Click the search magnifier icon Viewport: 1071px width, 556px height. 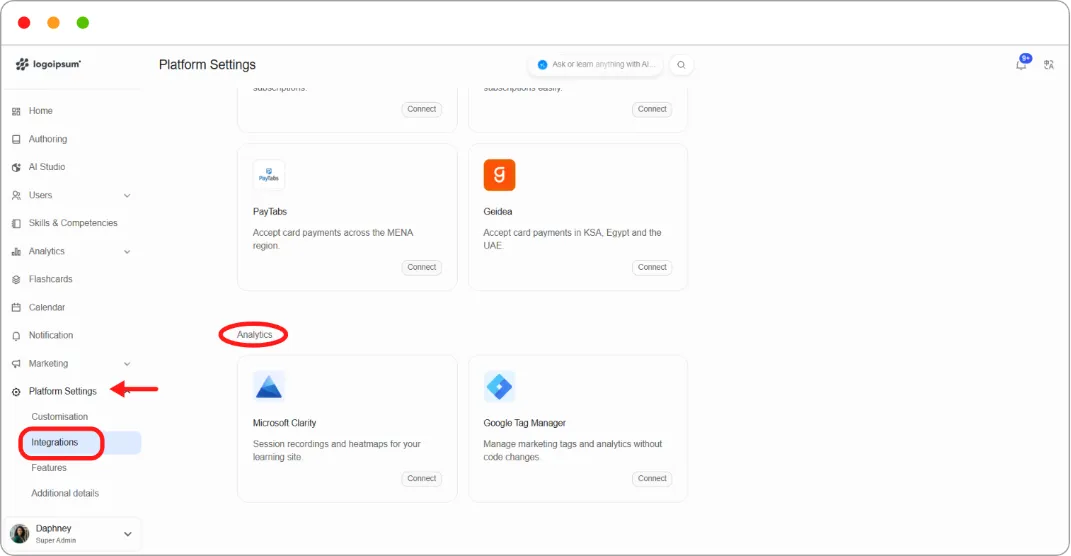coord(681,65)
